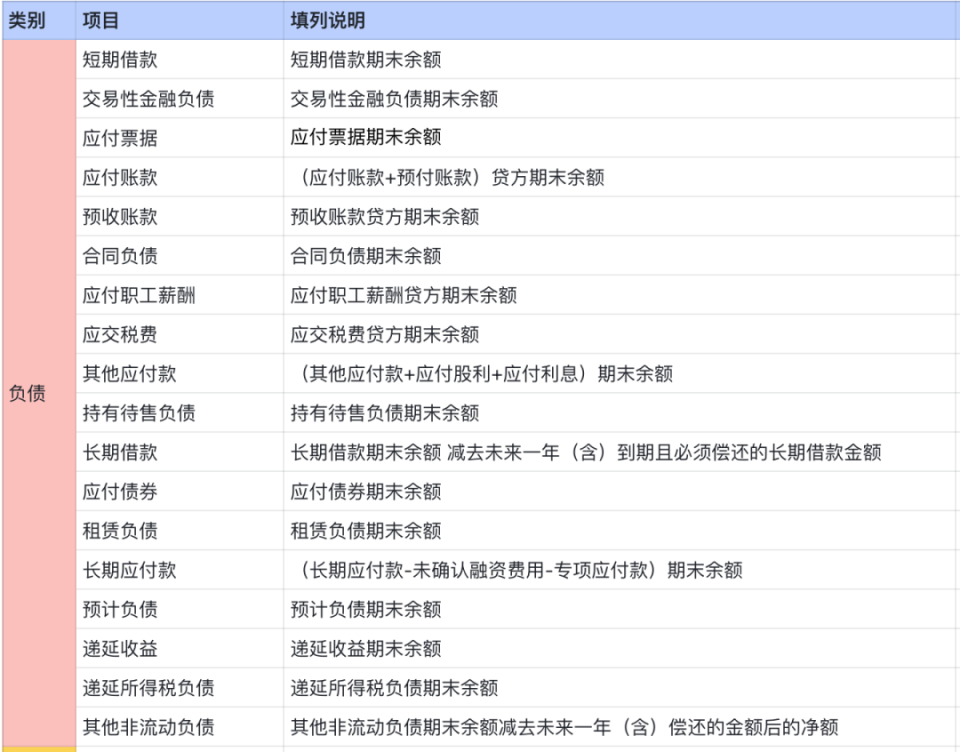960x752 pixels.
Task: Select the 应交税费 item cell
Action: click(x=180, y=334)
